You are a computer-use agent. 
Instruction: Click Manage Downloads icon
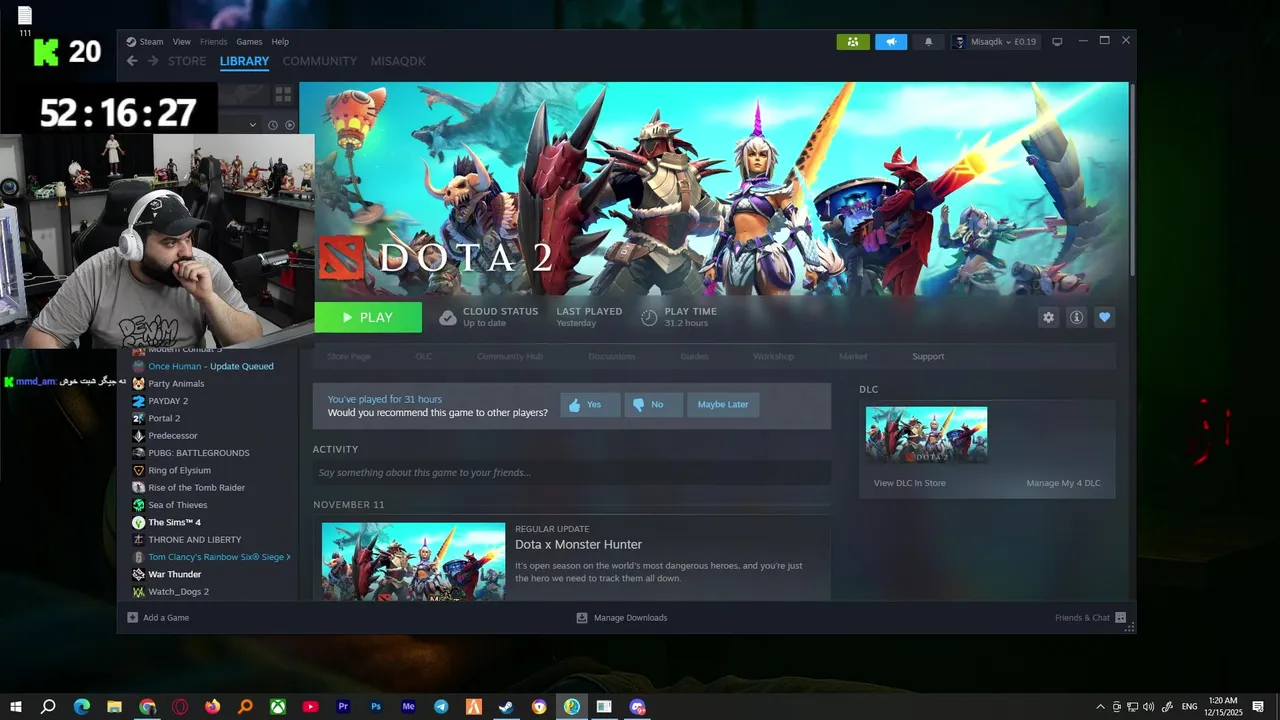pyautogui.click(x=582, y=617)
